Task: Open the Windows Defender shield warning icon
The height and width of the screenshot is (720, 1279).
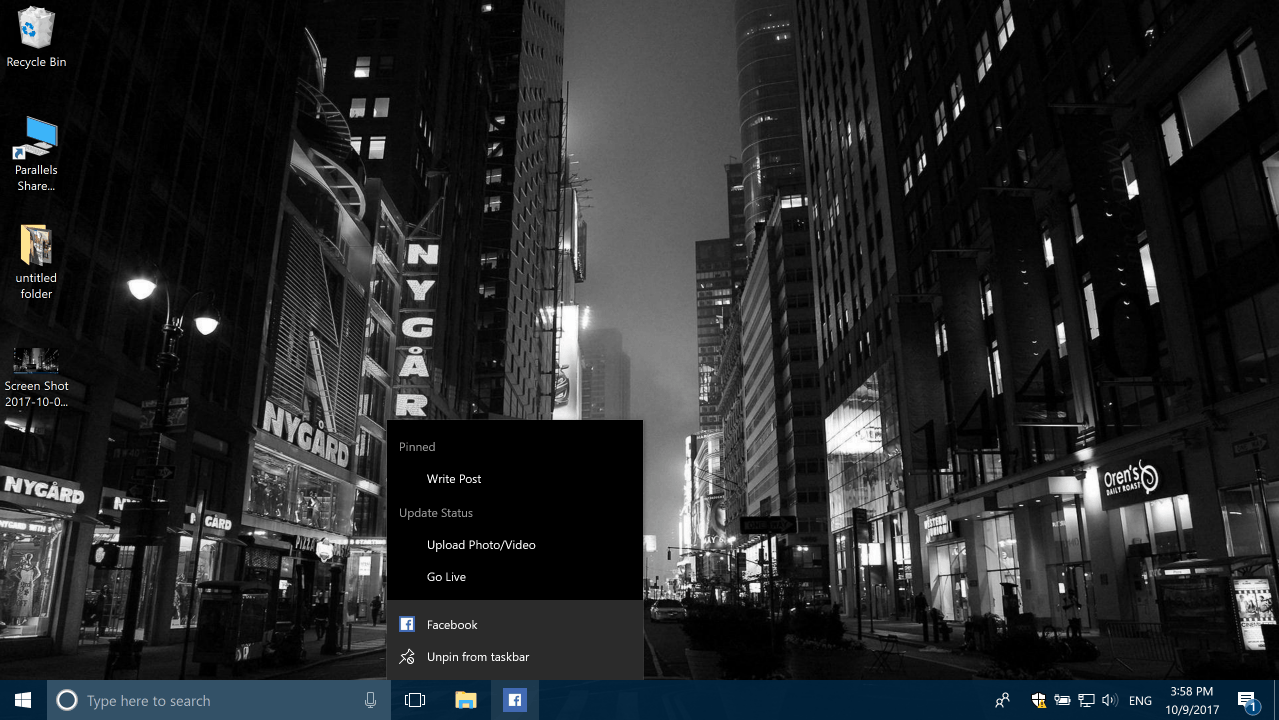Action: 1039,701
